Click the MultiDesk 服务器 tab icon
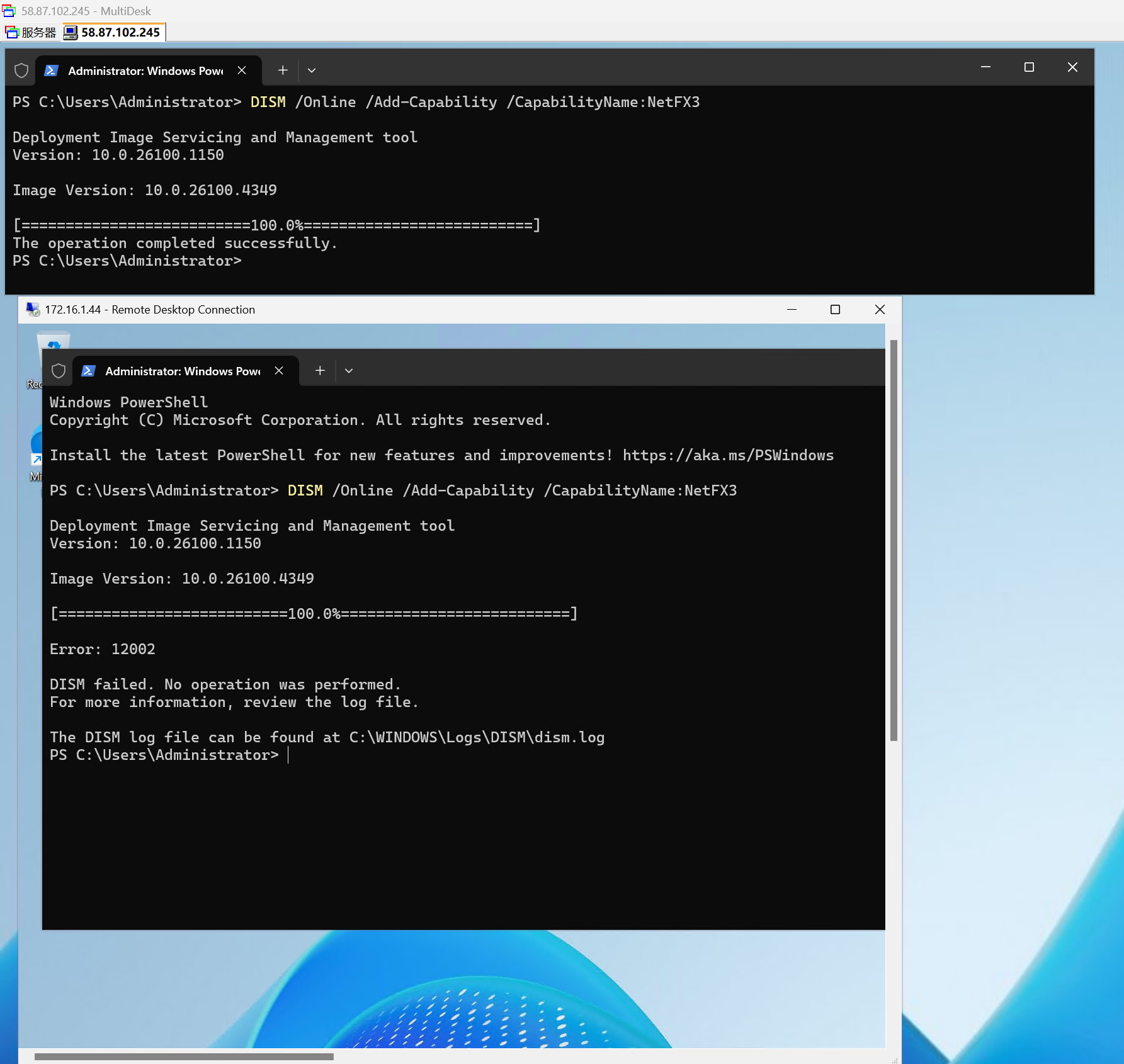1124x1064 pixels. (12, 32)
